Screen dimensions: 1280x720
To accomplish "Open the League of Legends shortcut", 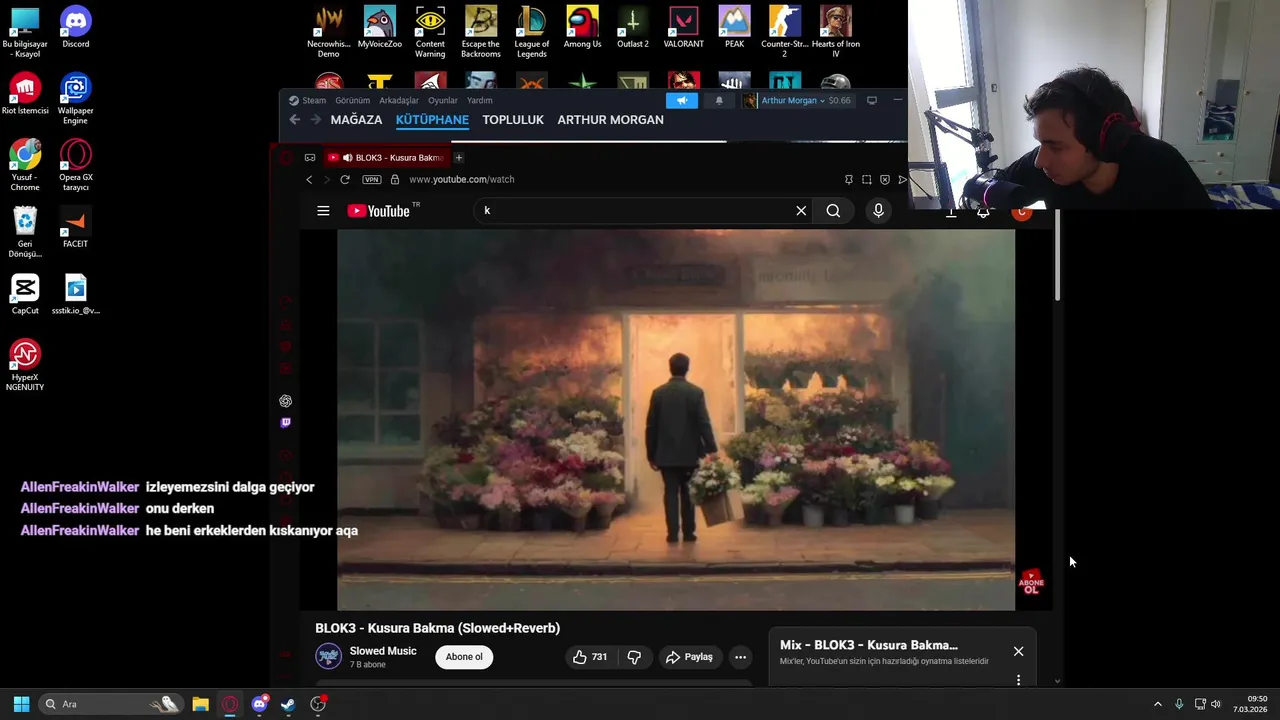I will [x=531, y=32].
